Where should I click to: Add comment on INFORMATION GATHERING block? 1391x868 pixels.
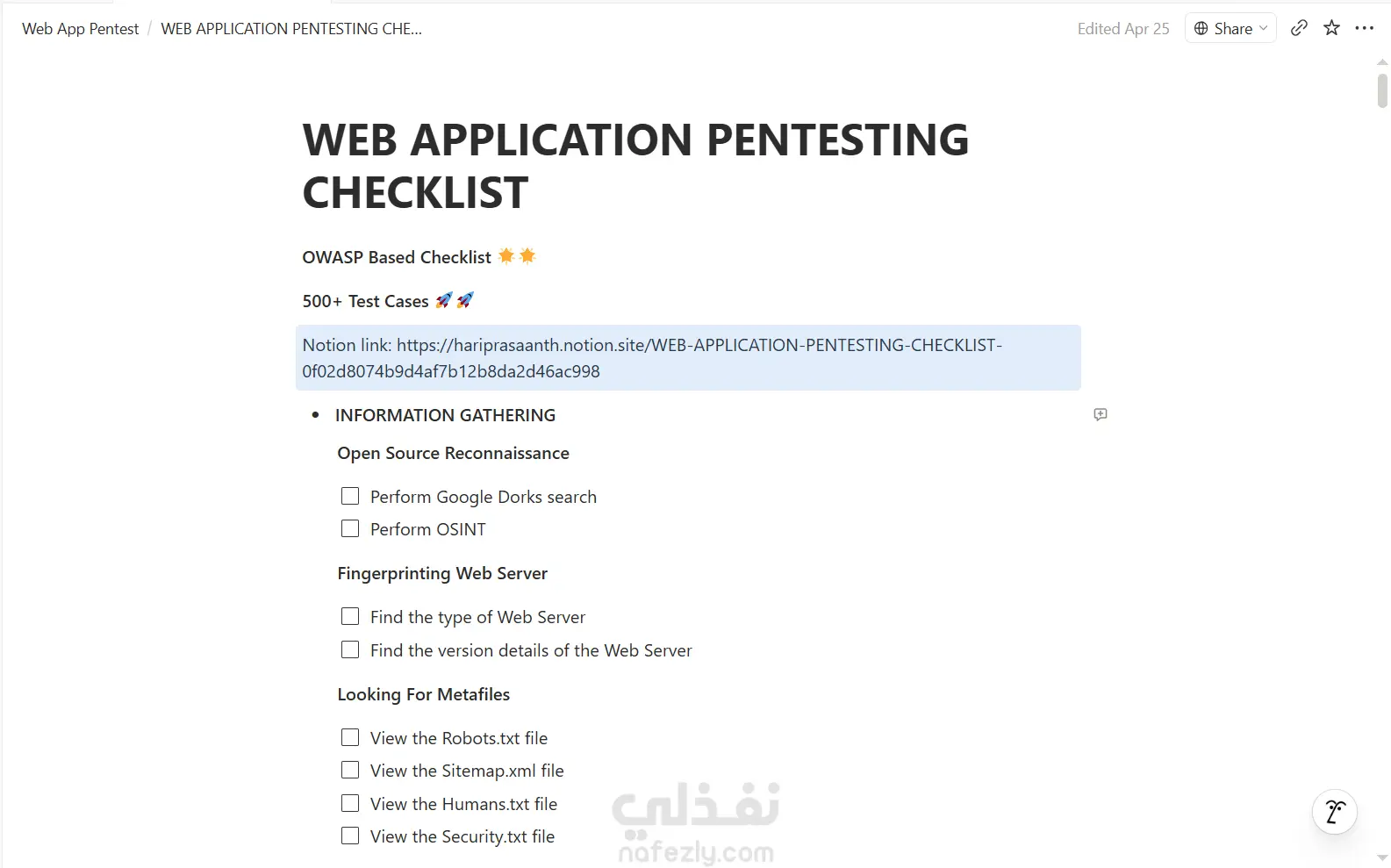1101,414
